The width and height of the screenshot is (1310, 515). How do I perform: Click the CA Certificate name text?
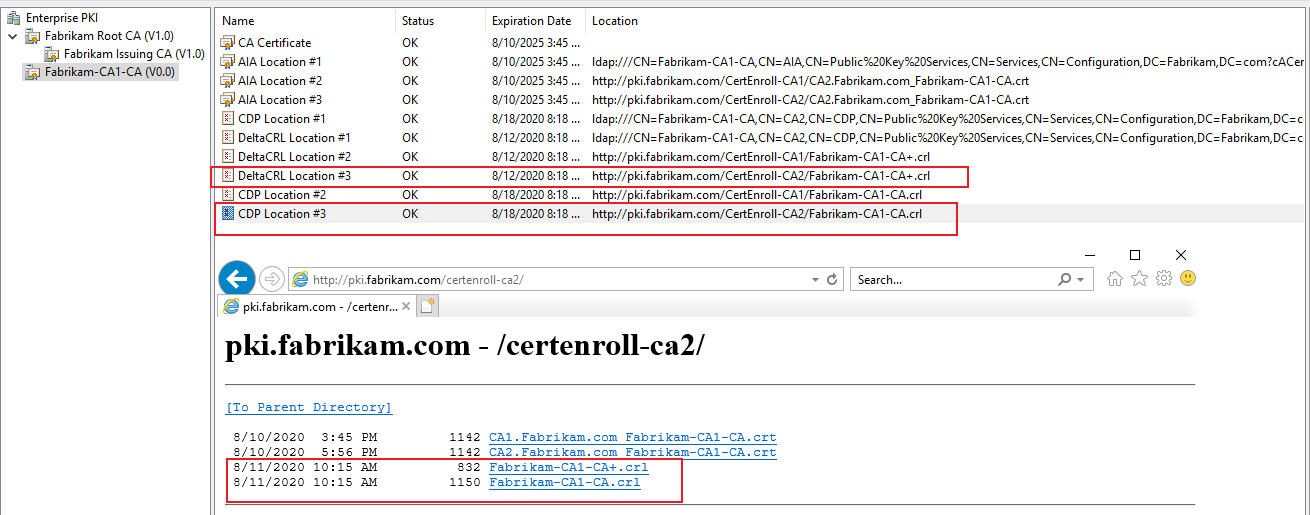(x=275, y=43)
